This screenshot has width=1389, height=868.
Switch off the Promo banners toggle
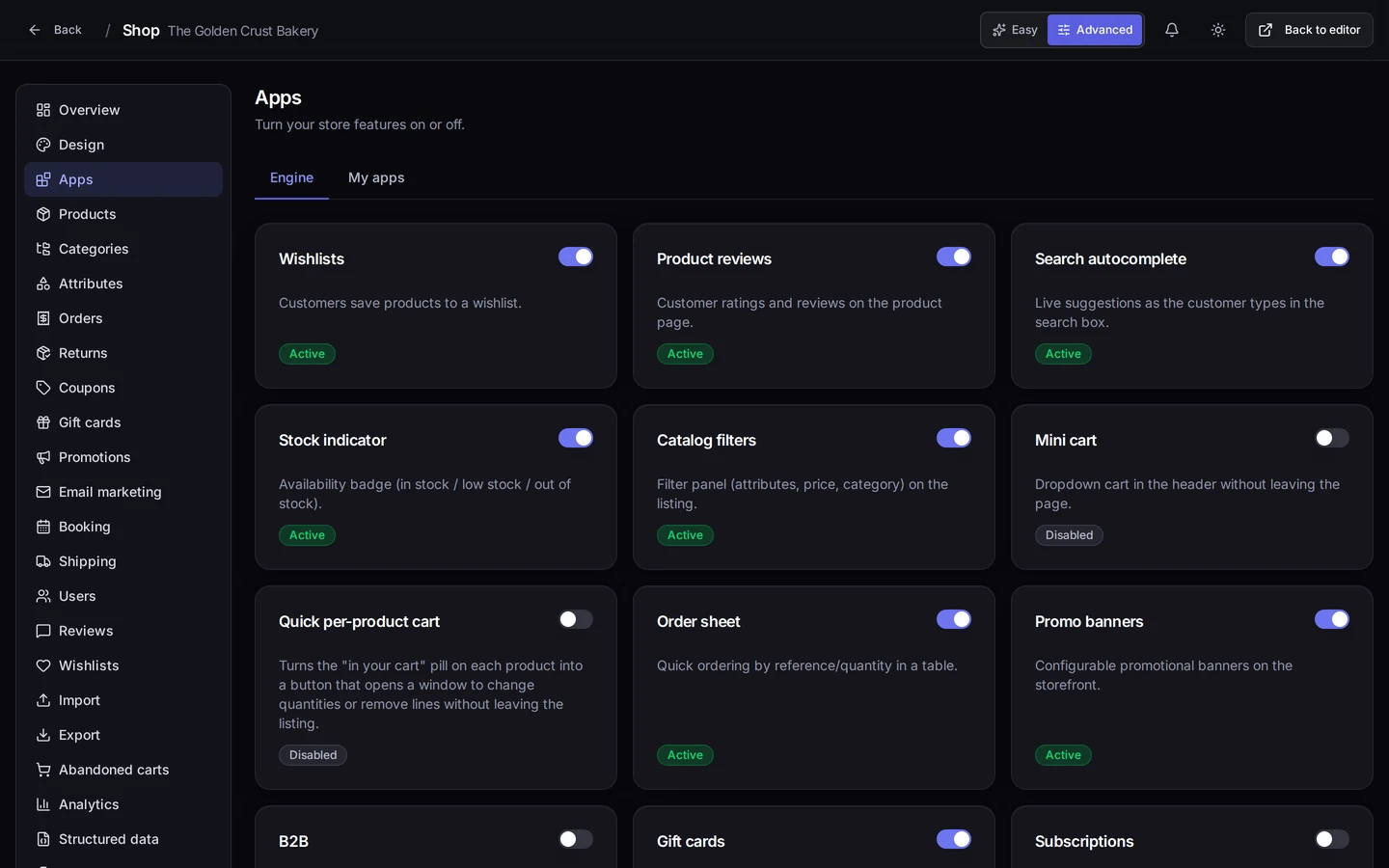click(x=1332, y=619)
